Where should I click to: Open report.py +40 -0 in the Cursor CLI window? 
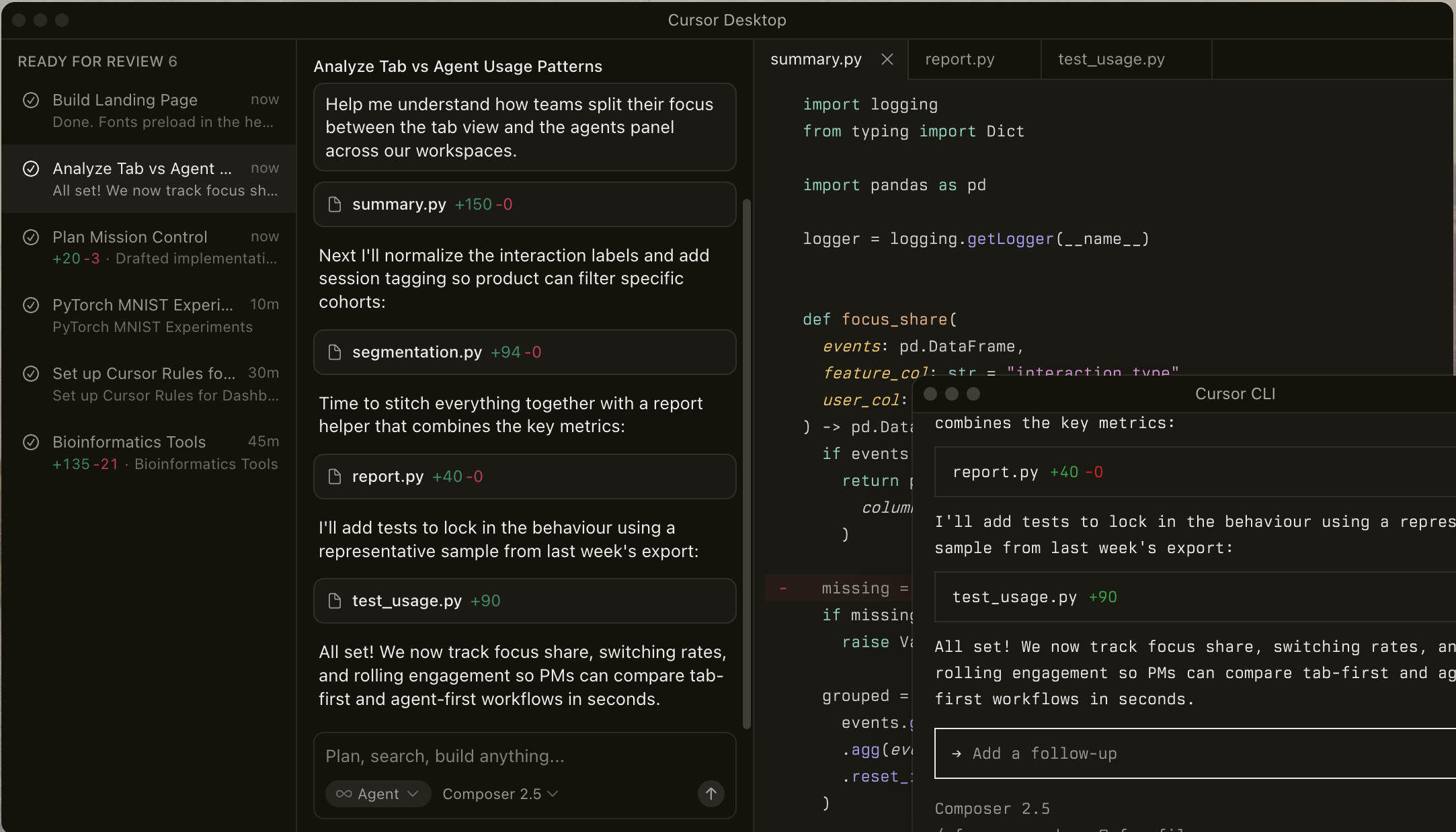pos(1195,472)
